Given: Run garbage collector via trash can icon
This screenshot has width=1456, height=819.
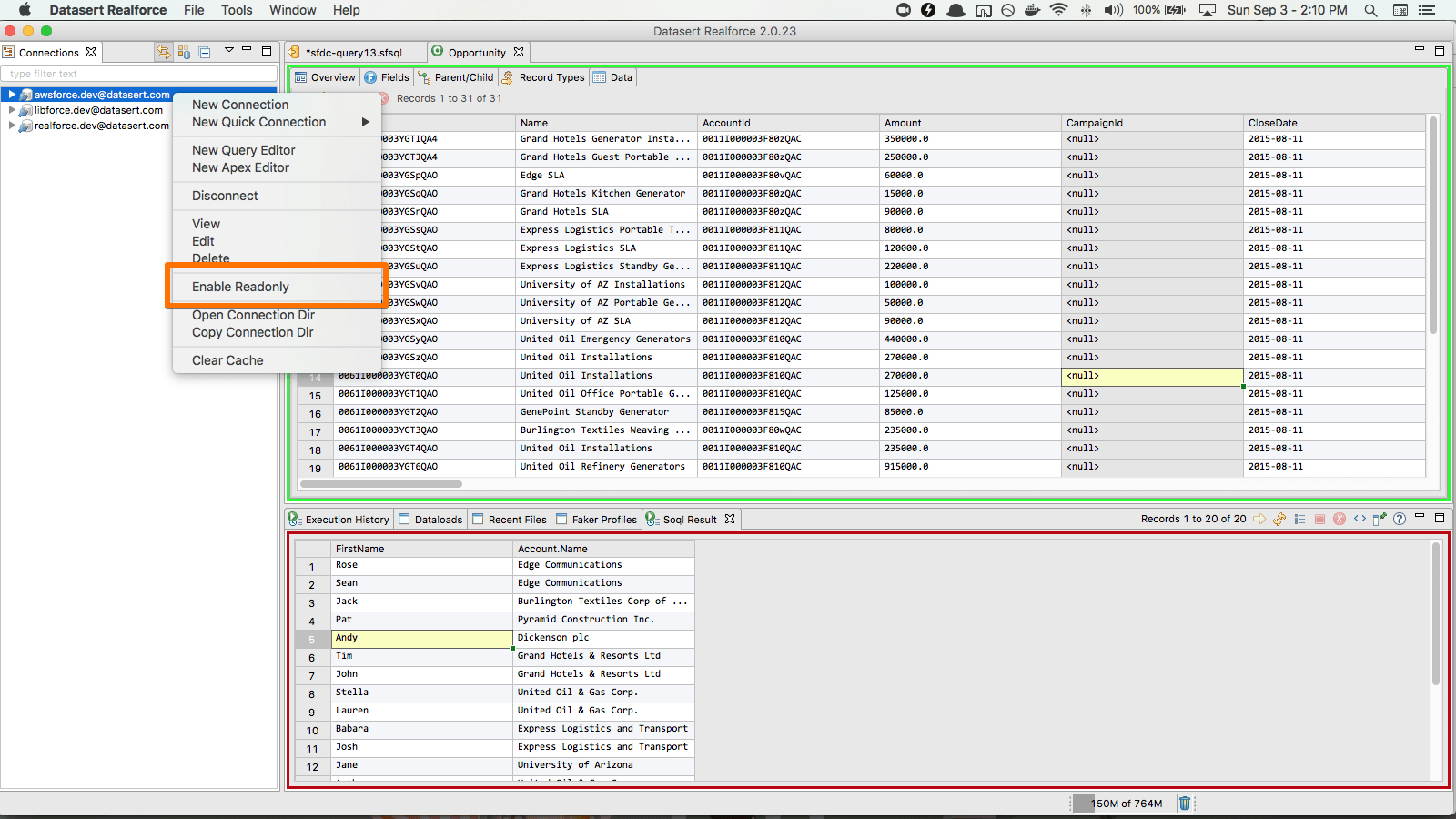Looking at the screenshot, I should (x=1184, y=803).
